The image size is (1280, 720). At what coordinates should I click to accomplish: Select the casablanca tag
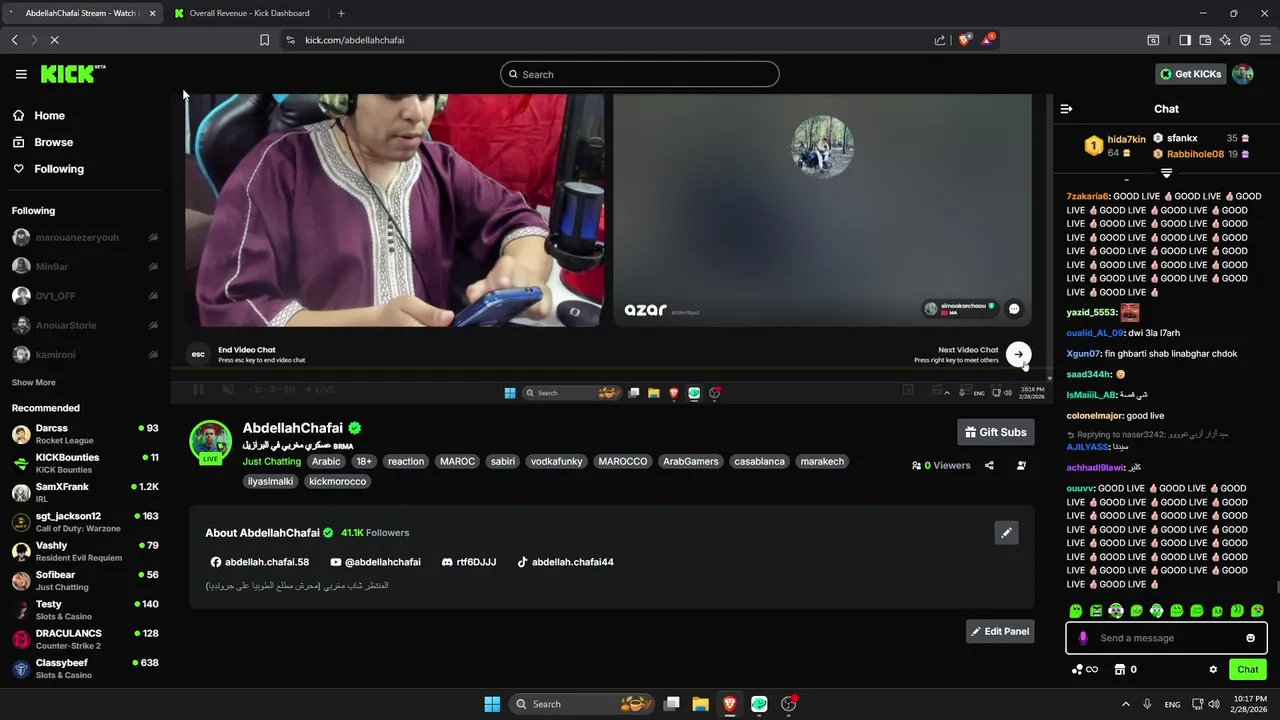point(760,461)
